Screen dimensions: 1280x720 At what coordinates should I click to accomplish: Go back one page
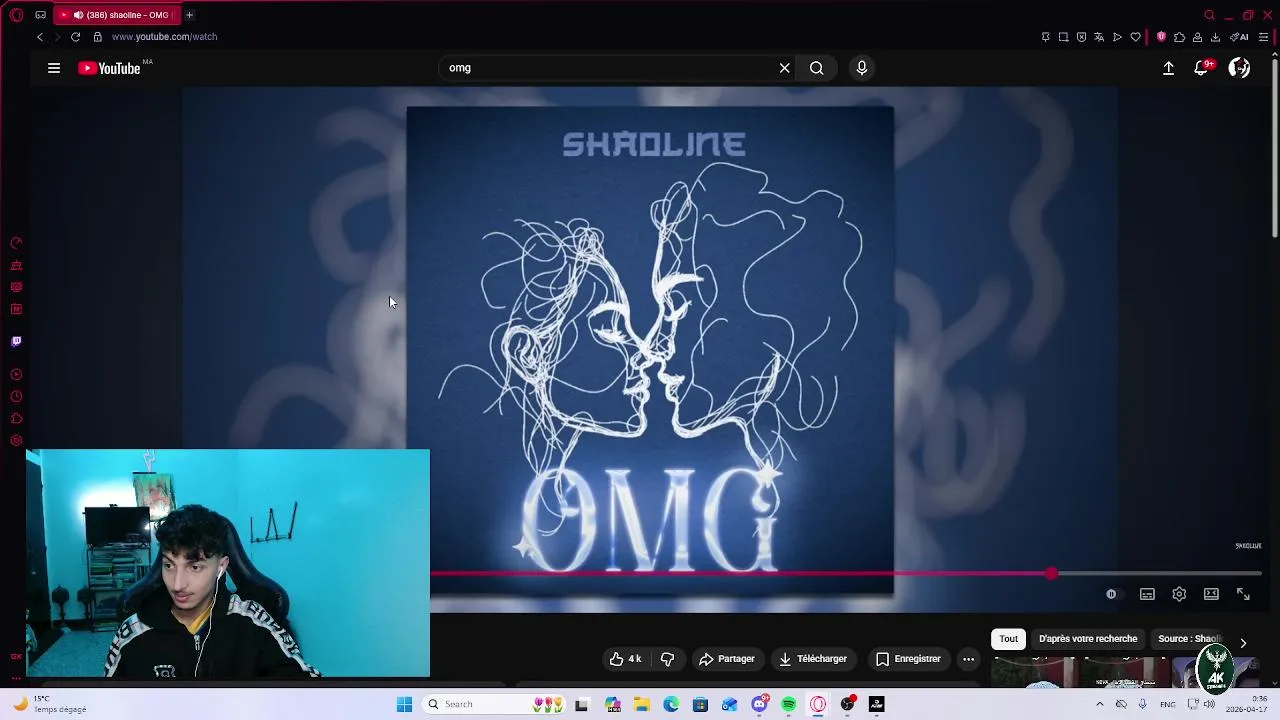pyautogui.click(x=40, y=37)
